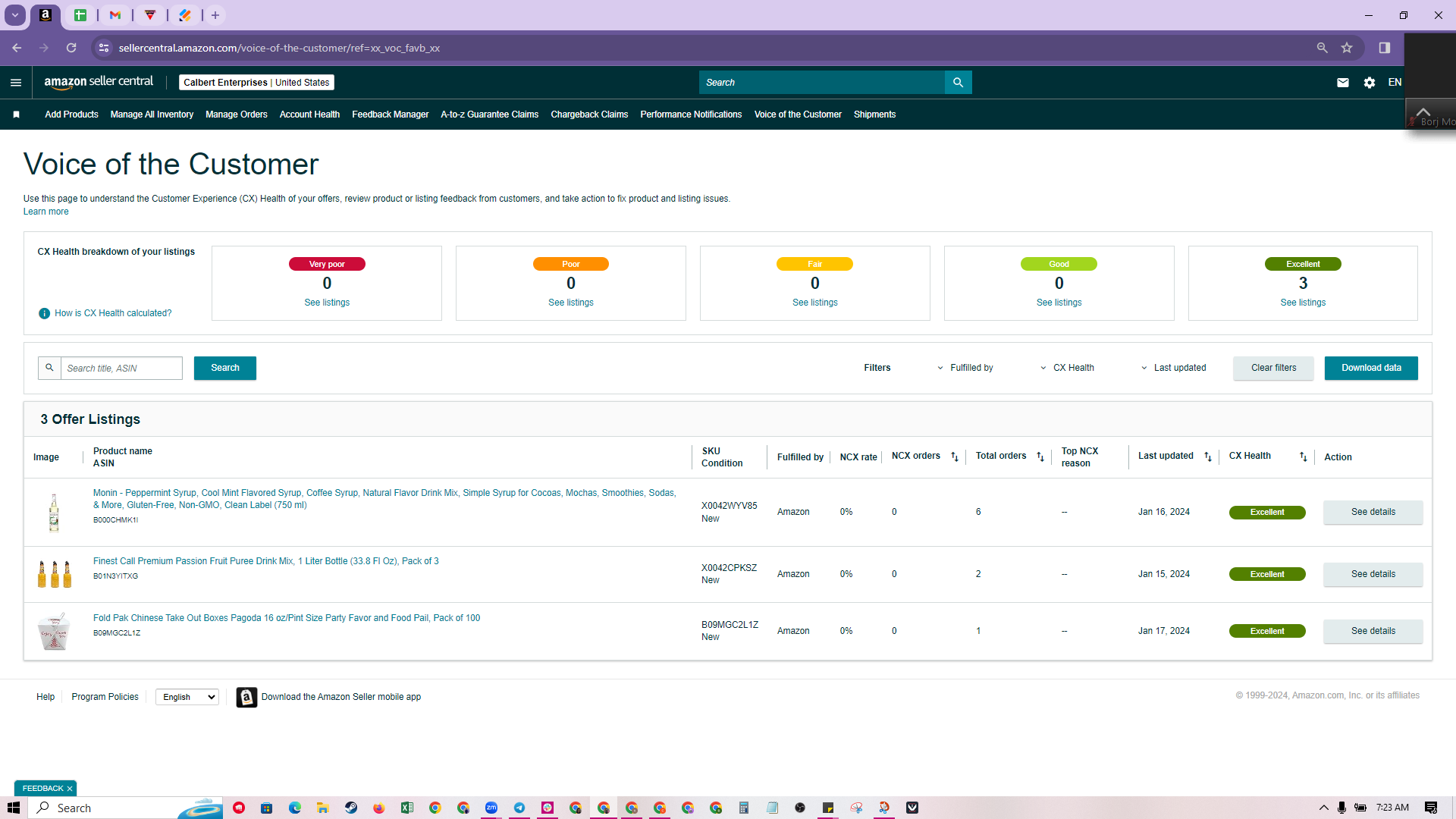Open the Learn more link
This screenshot has height=819, width=1456.
tap(45, 212)
